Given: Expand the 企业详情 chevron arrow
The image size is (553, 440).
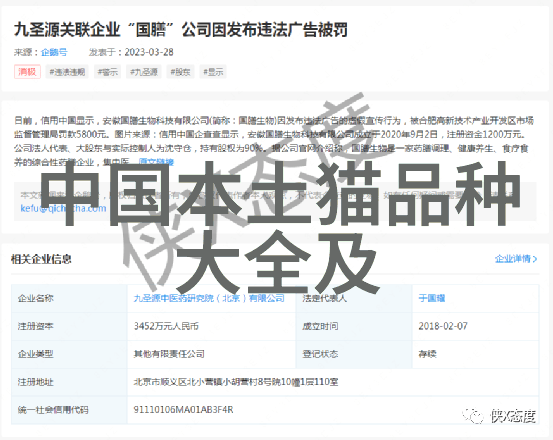Looking at the screenshot, I should pos(535,259).
